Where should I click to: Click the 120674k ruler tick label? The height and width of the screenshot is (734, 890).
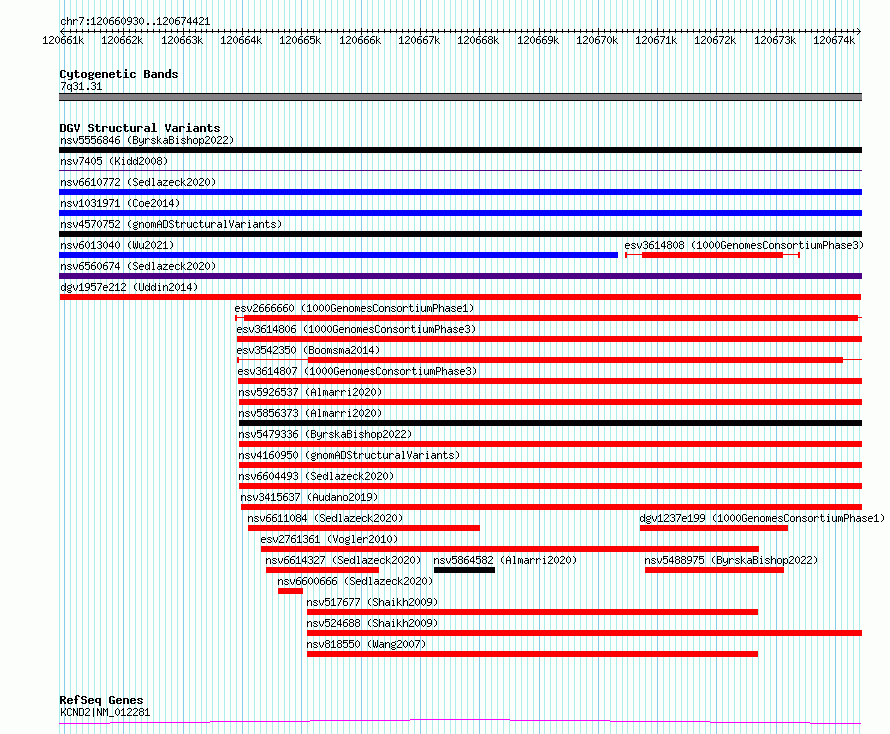coord(834,40)
